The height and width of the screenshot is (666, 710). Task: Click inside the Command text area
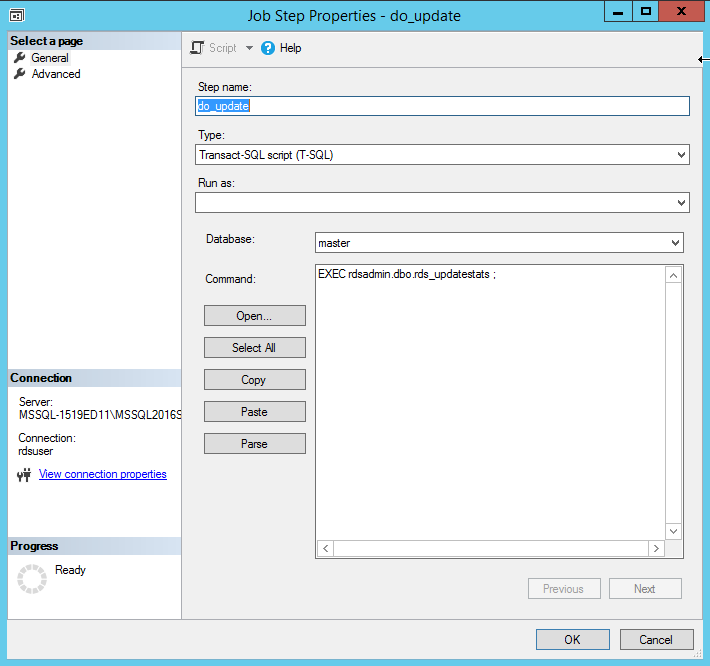coord(490,403)
